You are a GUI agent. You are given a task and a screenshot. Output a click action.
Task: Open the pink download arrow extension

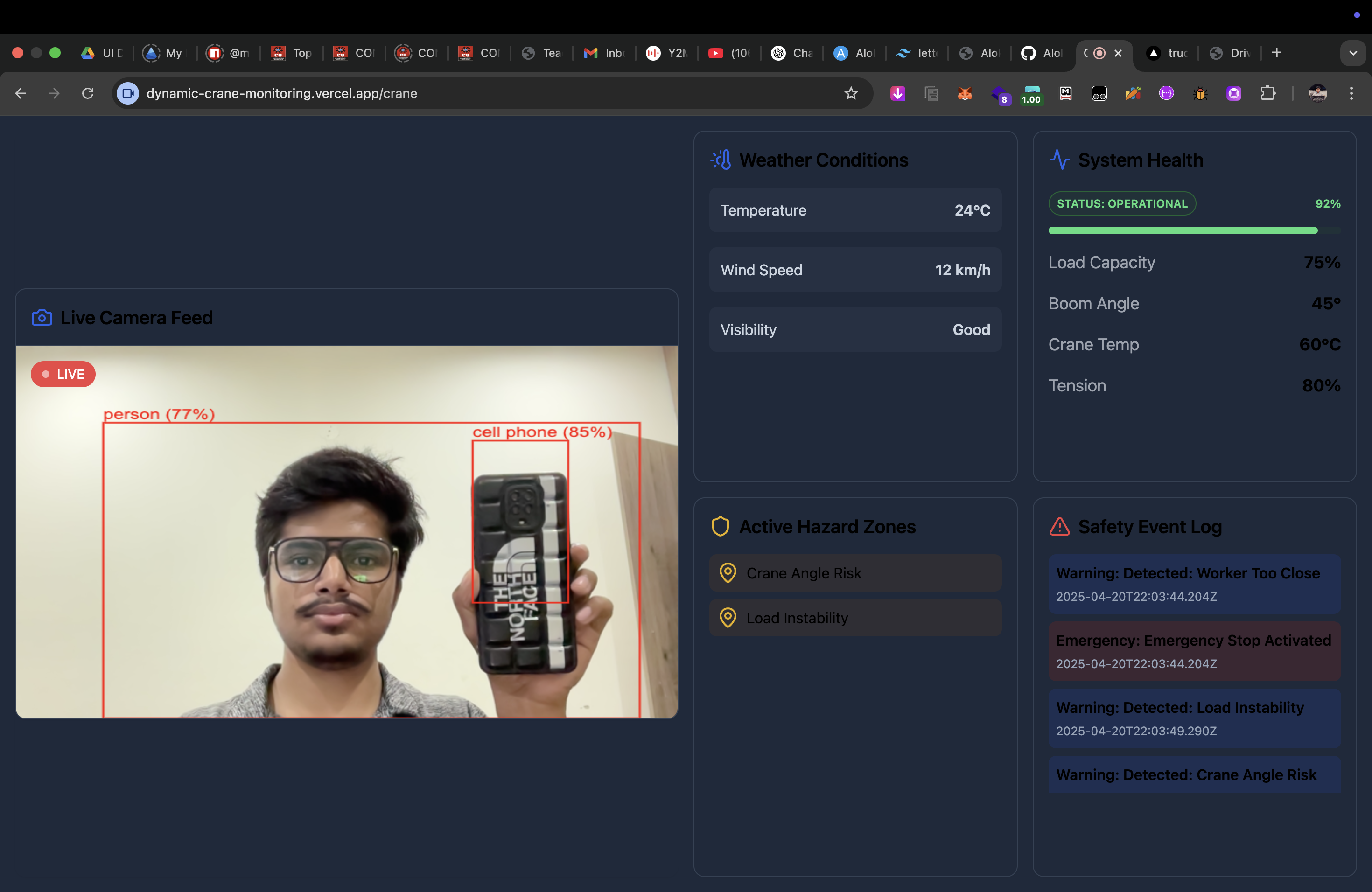point(897,93)
